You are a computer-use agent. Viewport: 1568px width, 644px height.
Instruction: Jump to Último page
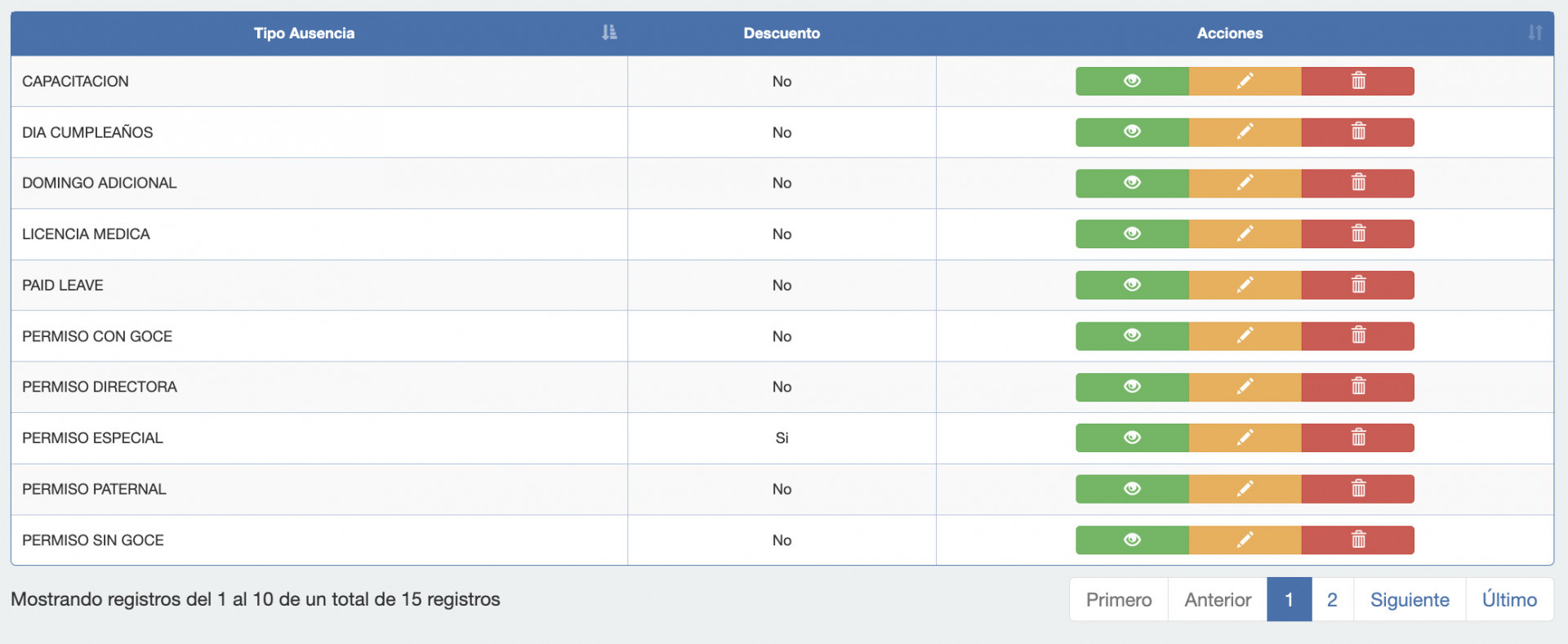point(1509,600)
